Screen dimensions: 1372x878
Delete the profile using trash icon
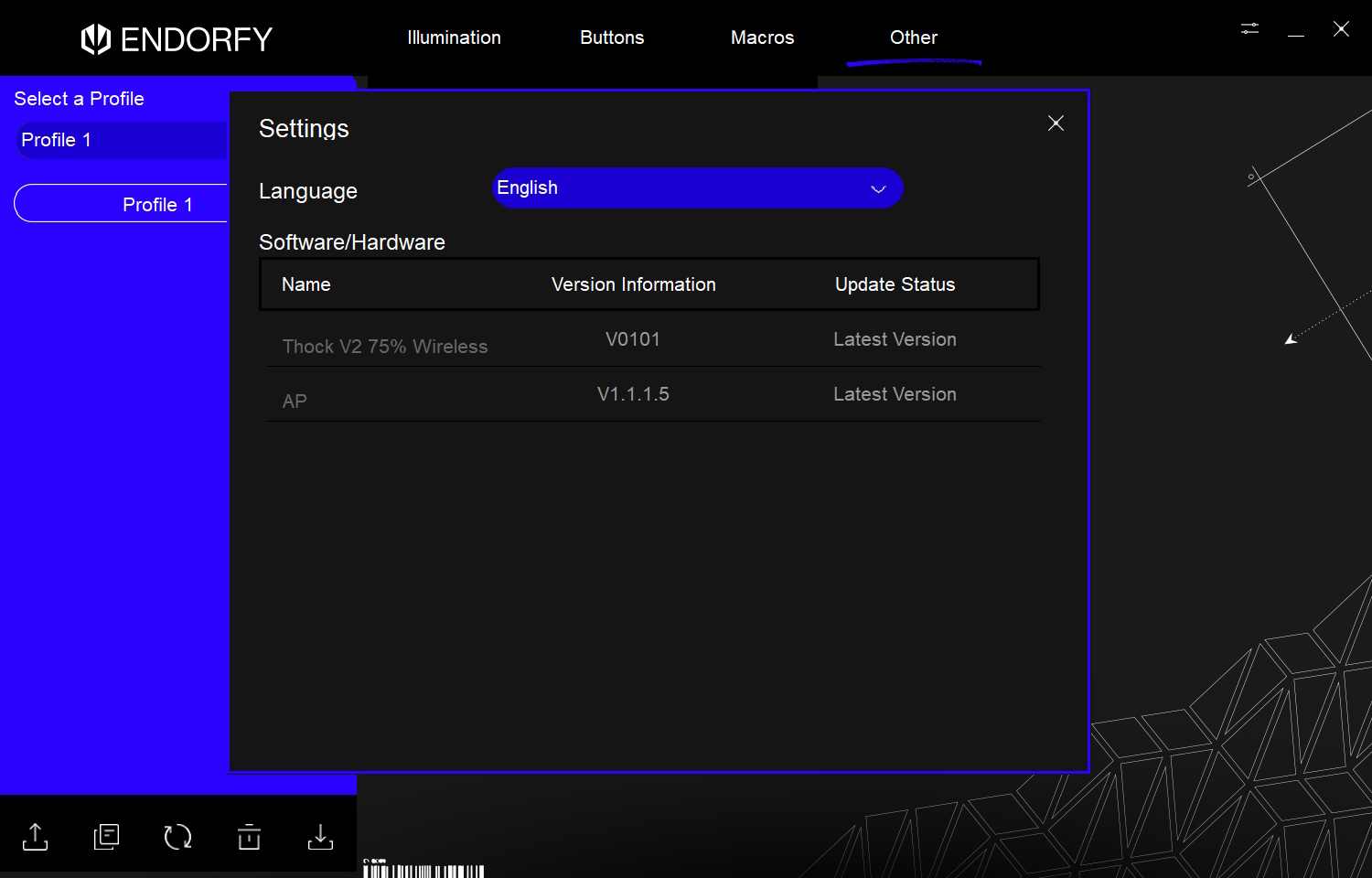click(249, 836)
